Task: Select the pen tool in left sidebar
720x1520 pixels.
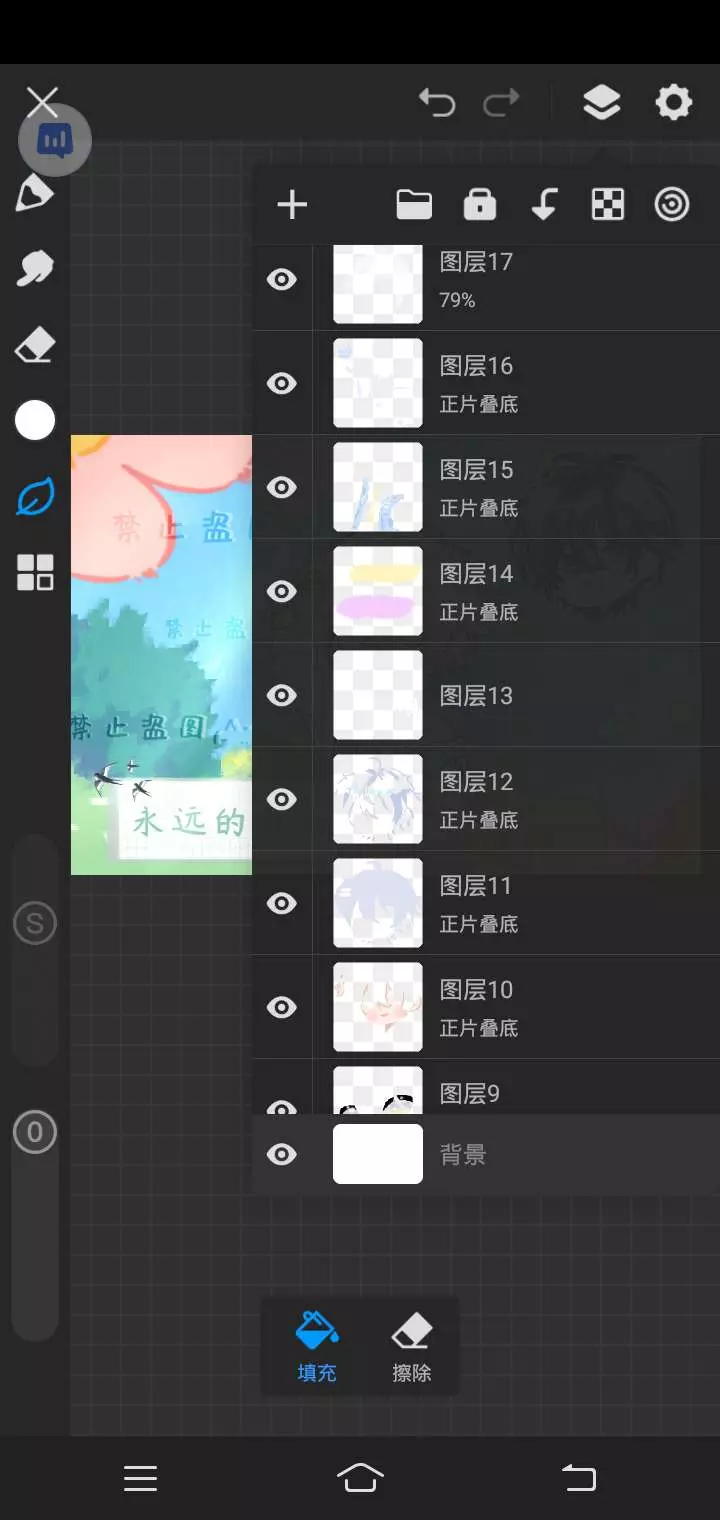Action: pyautogui.click(x=35, y=194)
